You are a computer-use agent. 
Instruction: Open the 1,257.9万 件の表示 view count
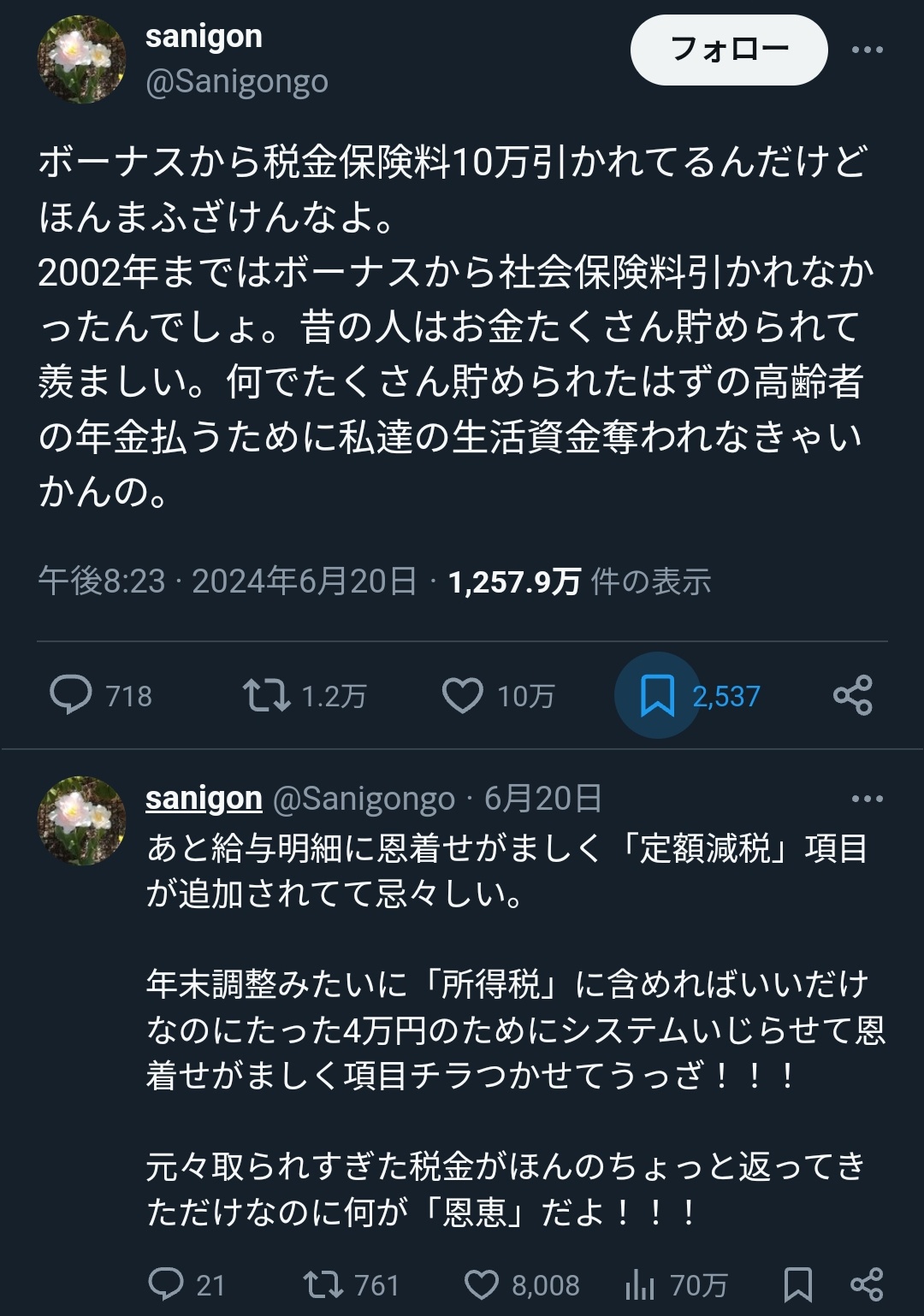(x=579, y=581)
